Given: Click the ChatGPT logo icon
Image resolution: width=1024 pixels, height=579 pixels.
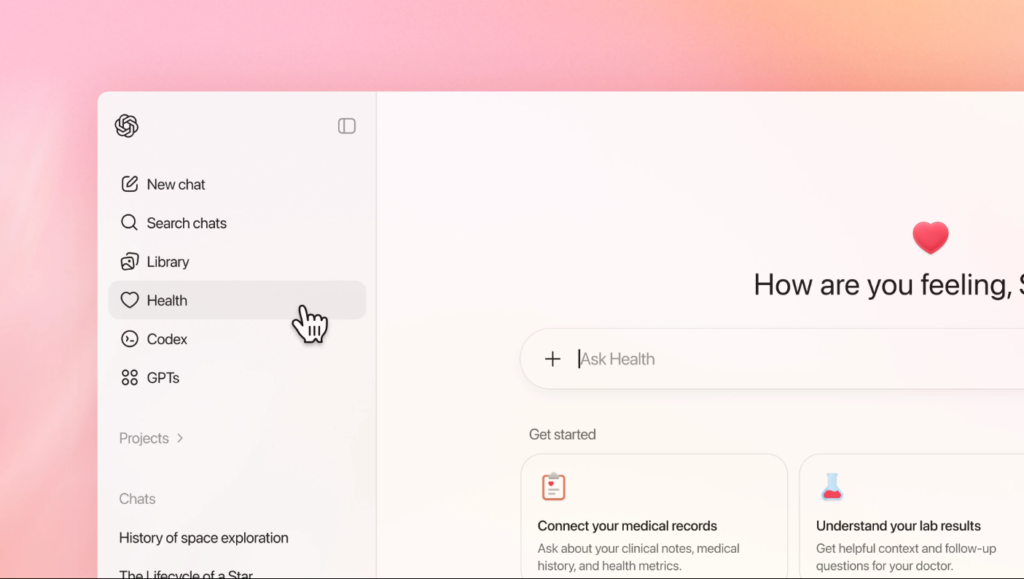Looking at the screenshot, I should click(127, 126).
